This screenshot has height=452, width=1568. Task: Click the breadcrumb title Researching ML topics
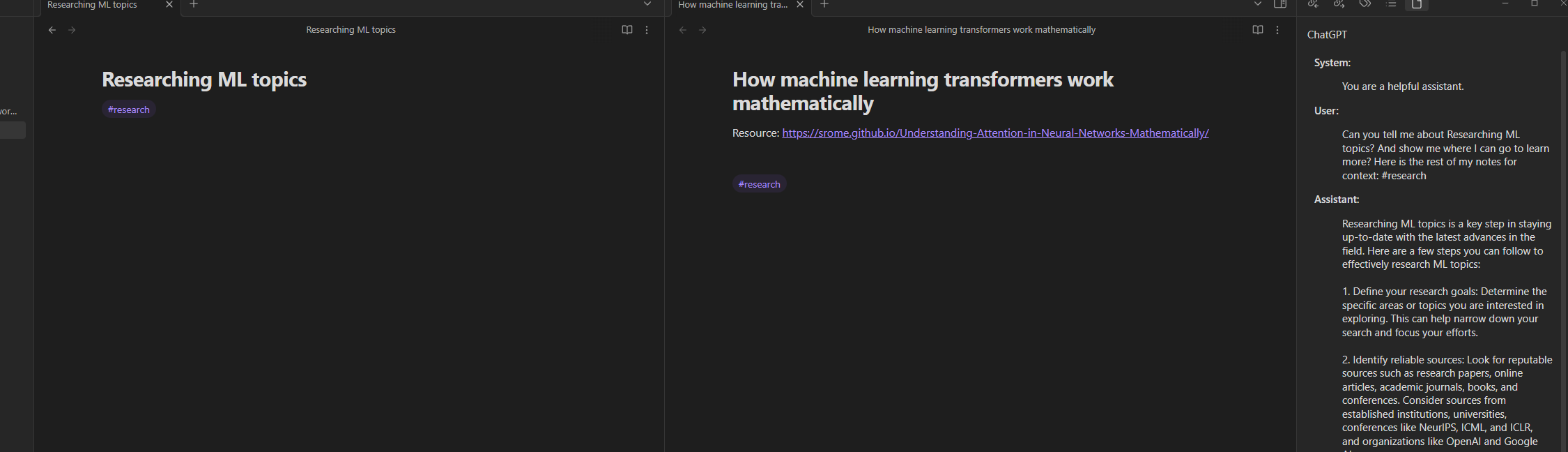point(351,30)
